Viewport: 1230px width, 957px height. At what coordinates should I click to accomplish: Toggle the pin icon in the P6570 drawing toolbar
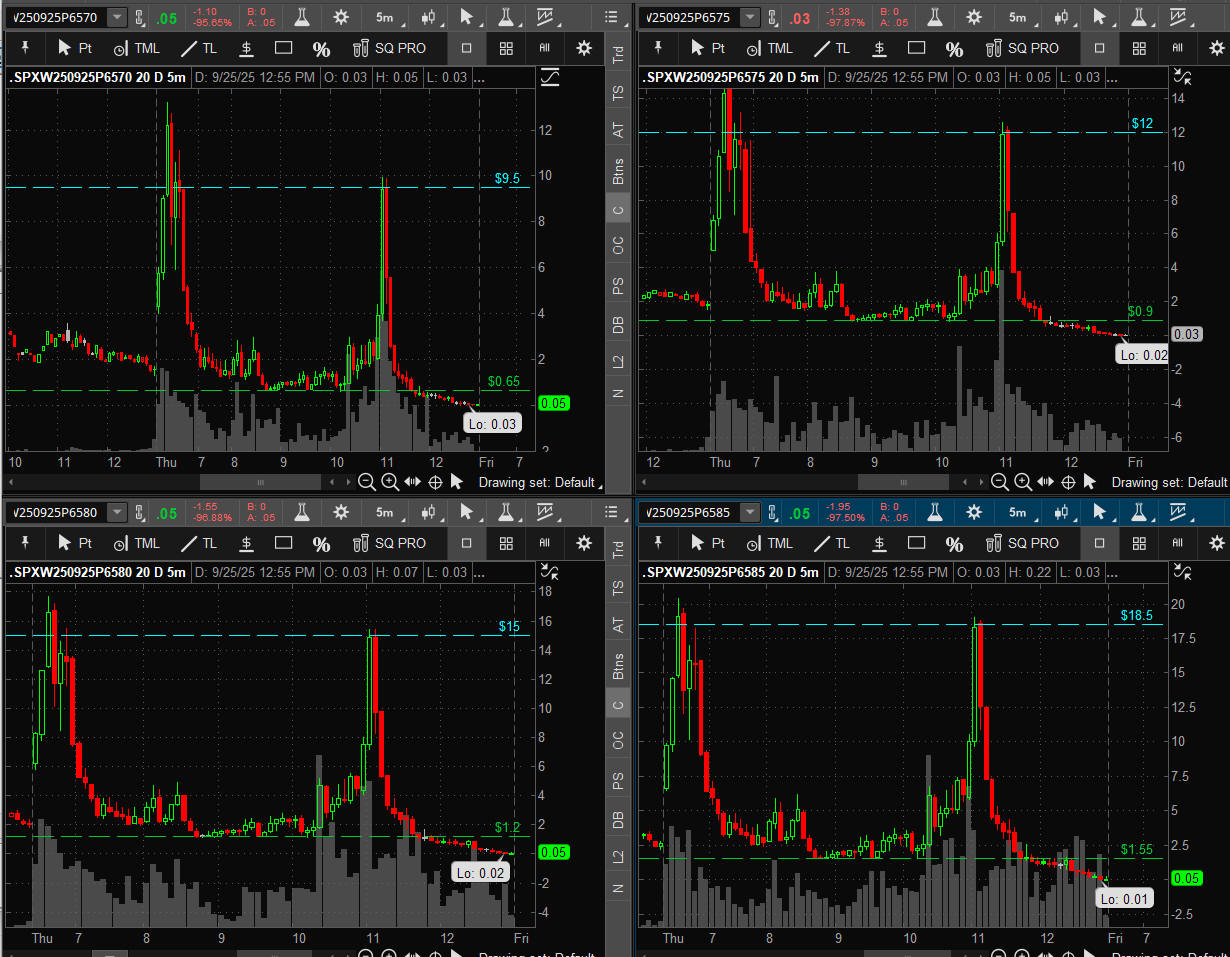(x=25, y=48)
